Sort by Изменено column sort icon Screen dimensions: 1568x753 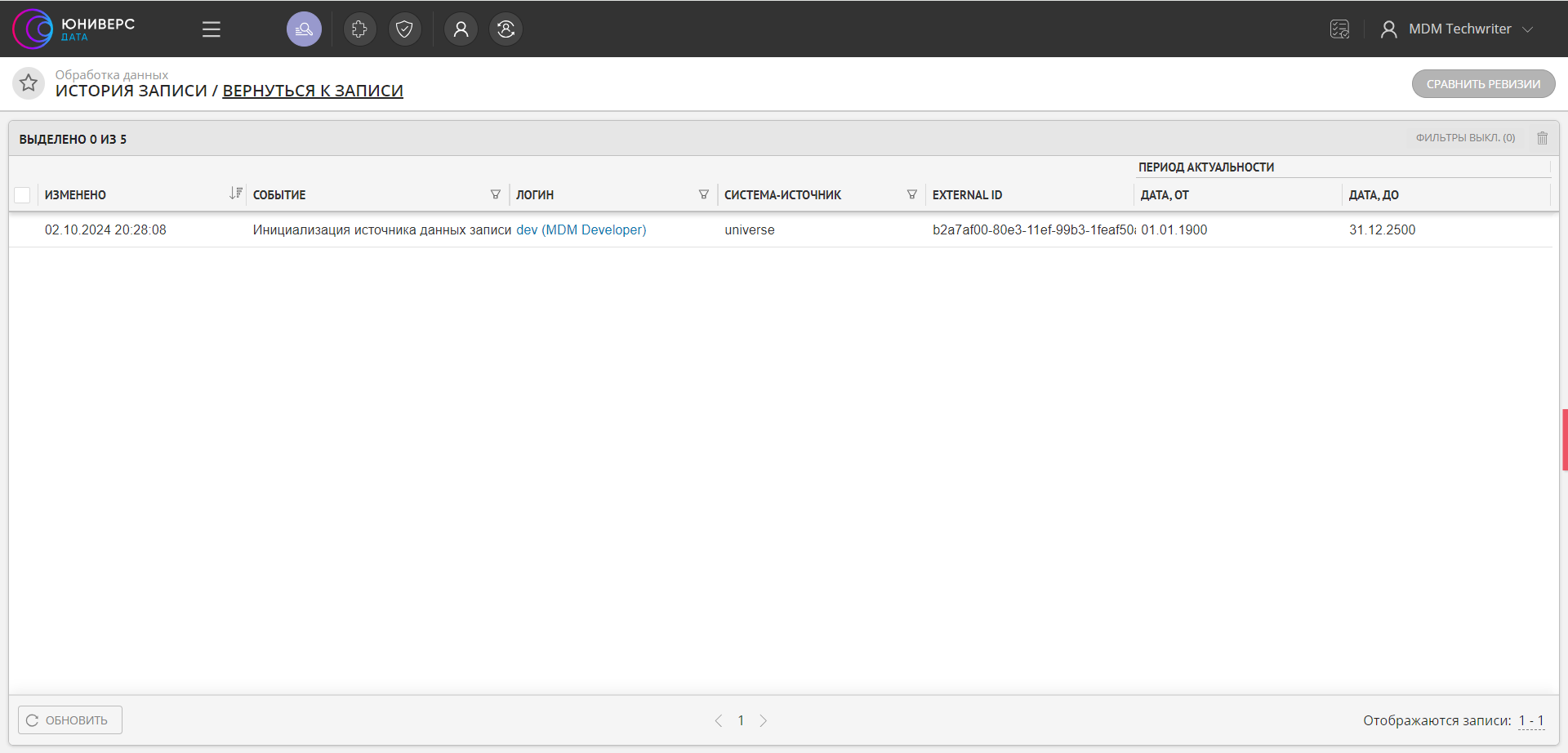click(235, 194)
